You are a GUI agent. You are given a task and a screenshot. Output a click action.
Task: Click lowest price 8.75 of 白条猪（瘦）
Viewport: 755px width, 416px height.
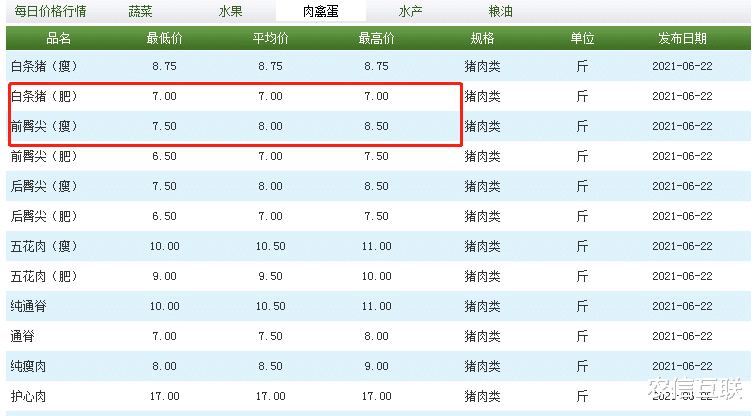pos(165,66)
